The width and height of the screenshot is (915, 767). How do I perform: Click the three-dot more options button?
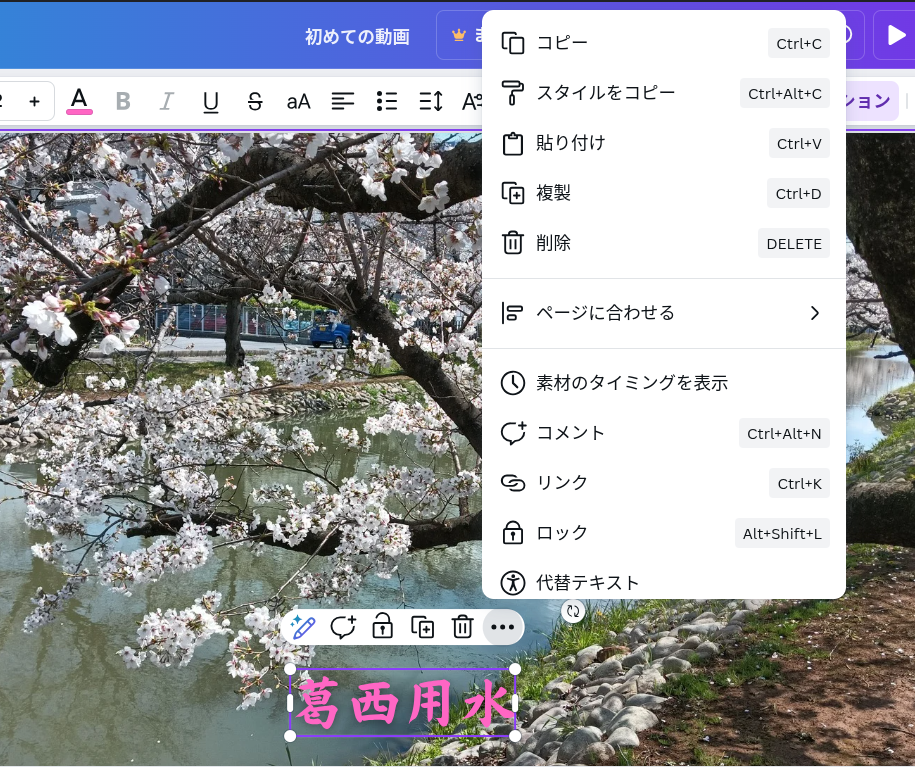(x=502, y=627)
